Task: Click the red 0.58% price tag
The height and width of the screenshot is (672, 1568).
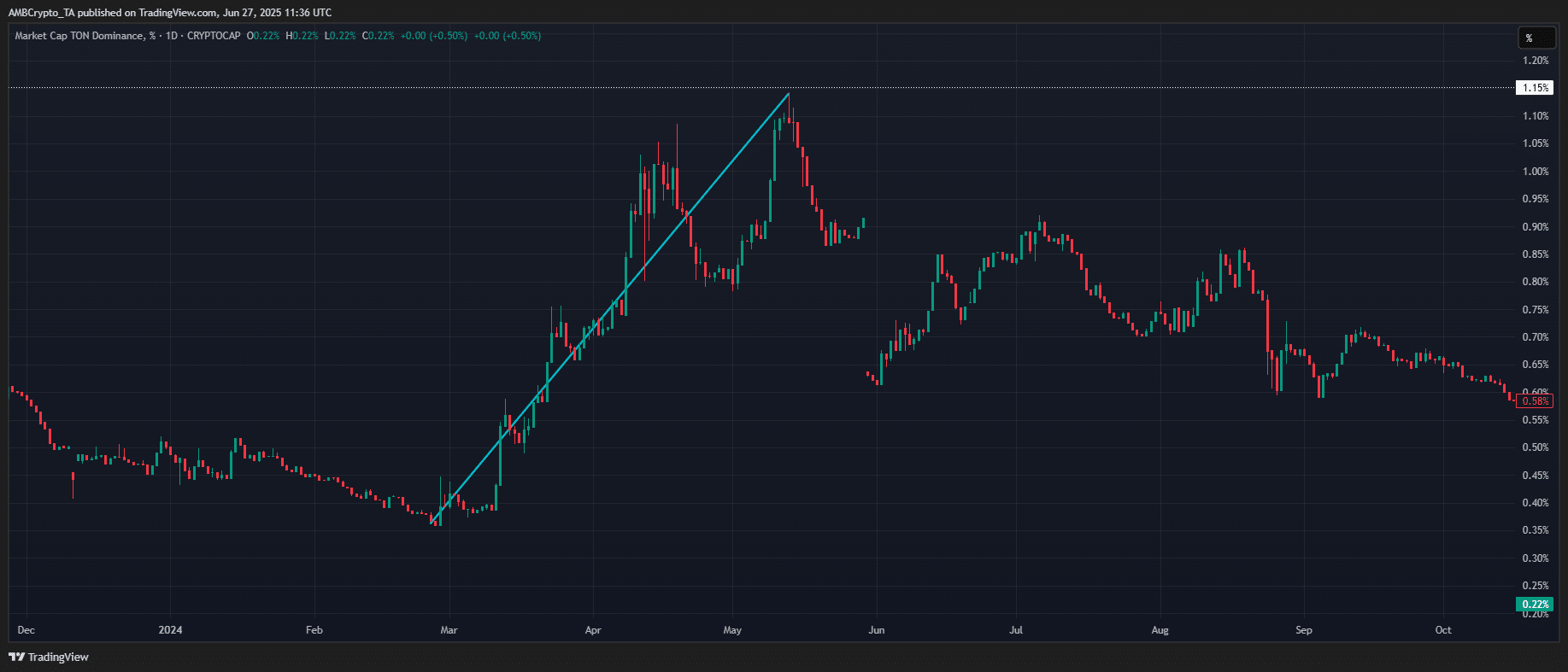Action: coord(1535,401)
